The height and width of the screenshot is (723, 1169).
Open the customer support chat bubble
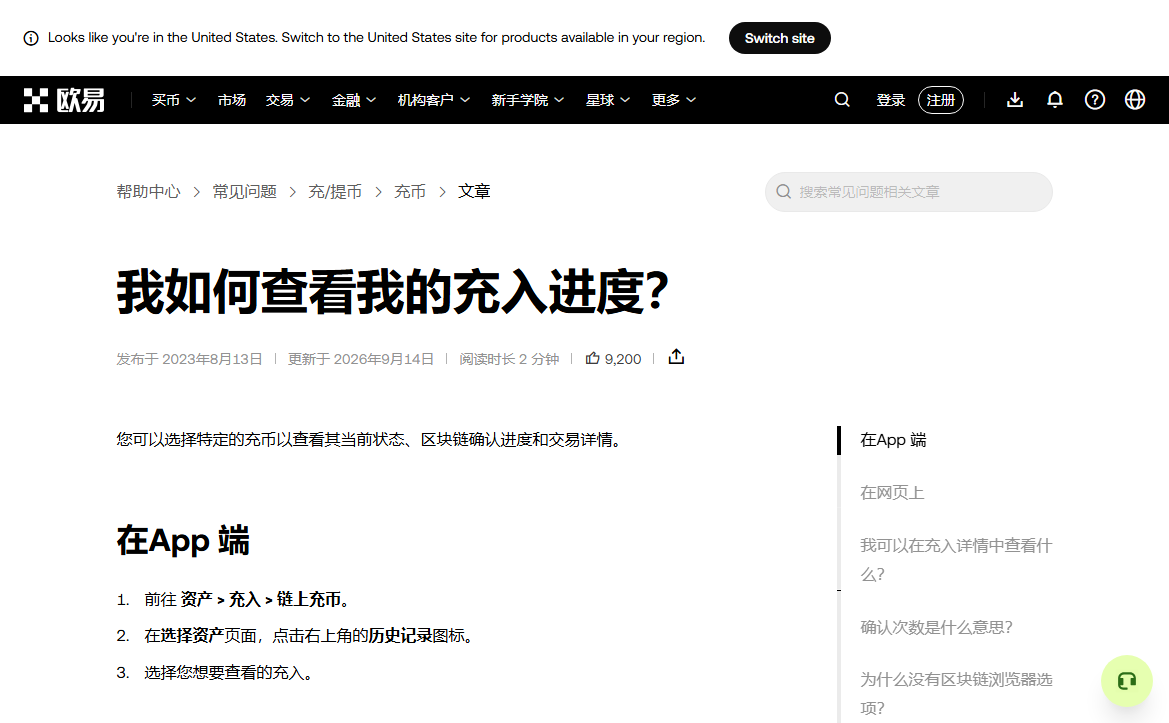click(1127, 681)
